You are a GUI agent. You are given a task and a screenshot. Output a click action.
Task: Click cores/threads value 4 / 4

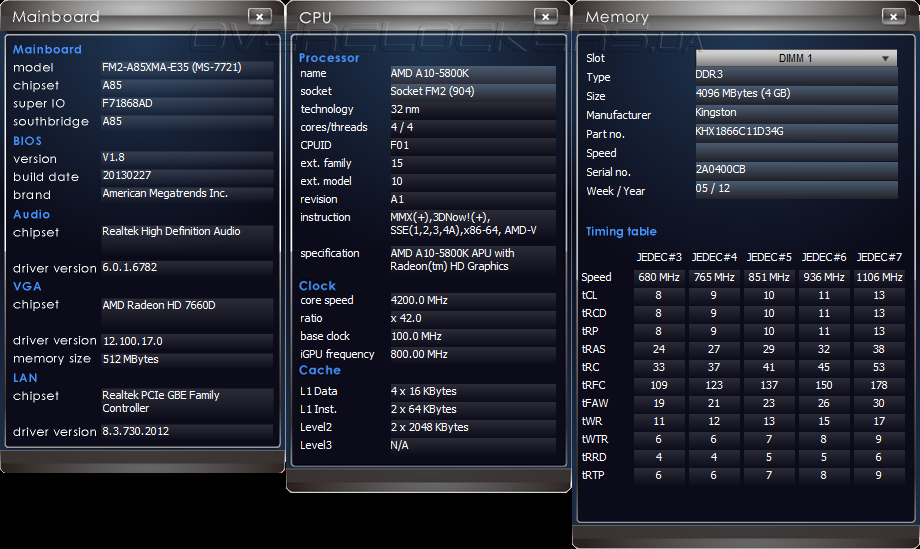click(473, 127)
